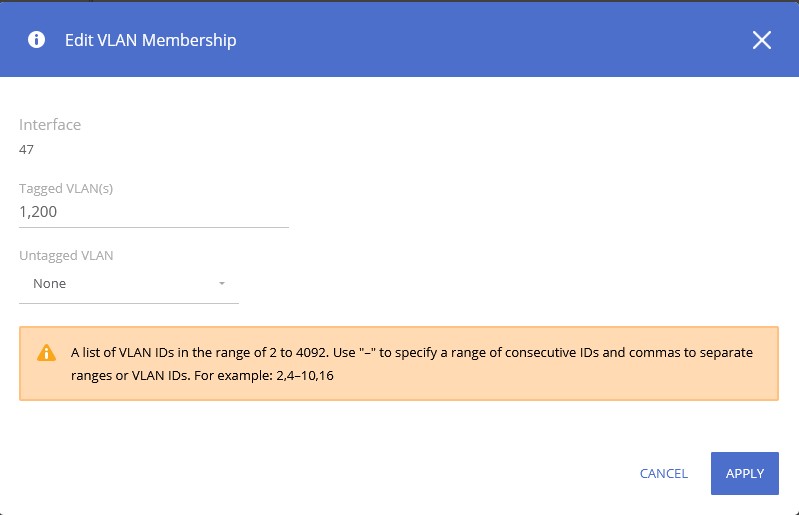
Task: Click CANCEL to discard changes
Action: pyautogui.click(x=664, y=473)
